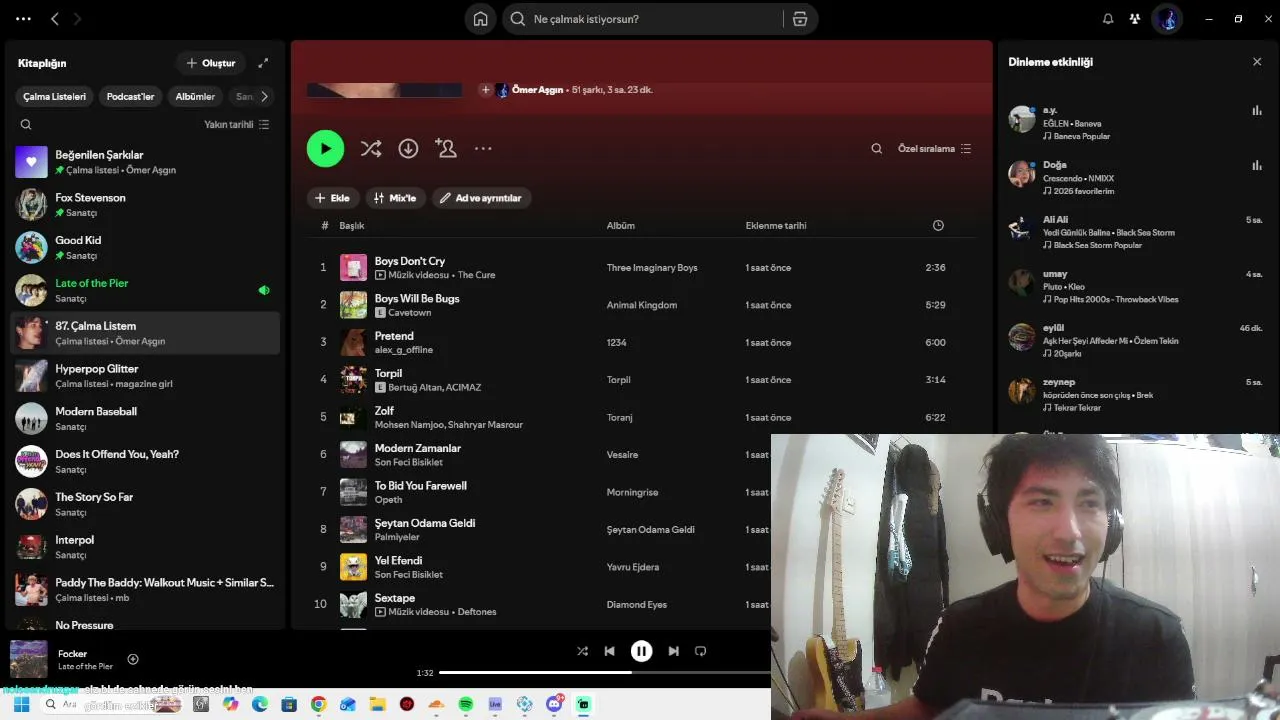
Task: Open Late of the Pier artist link in player
Action: [85, 667]
